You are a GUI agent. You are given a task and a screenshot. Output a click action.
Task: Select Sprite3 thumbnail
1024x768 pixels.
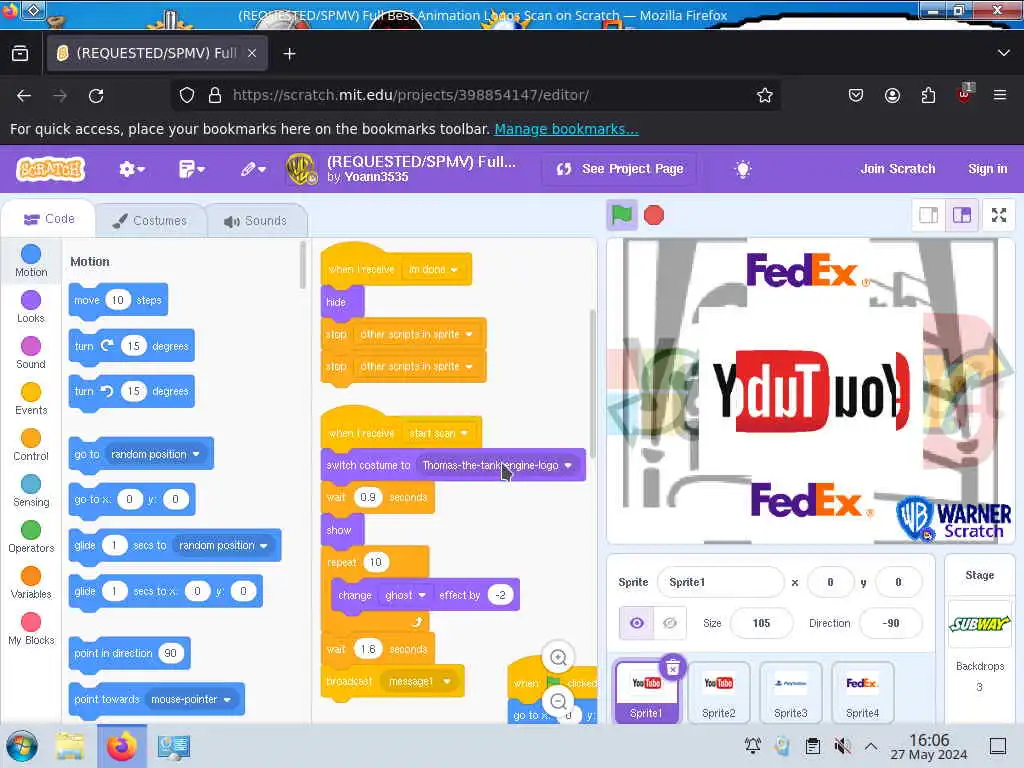(790, 692)
